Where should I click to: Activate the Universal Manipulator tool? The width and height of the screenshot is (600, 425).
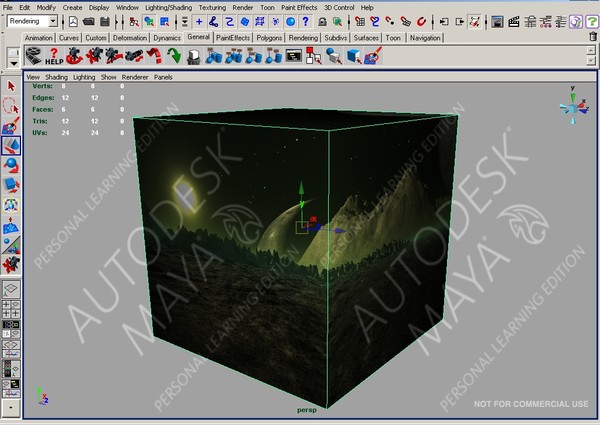click(x=11, y=205)
